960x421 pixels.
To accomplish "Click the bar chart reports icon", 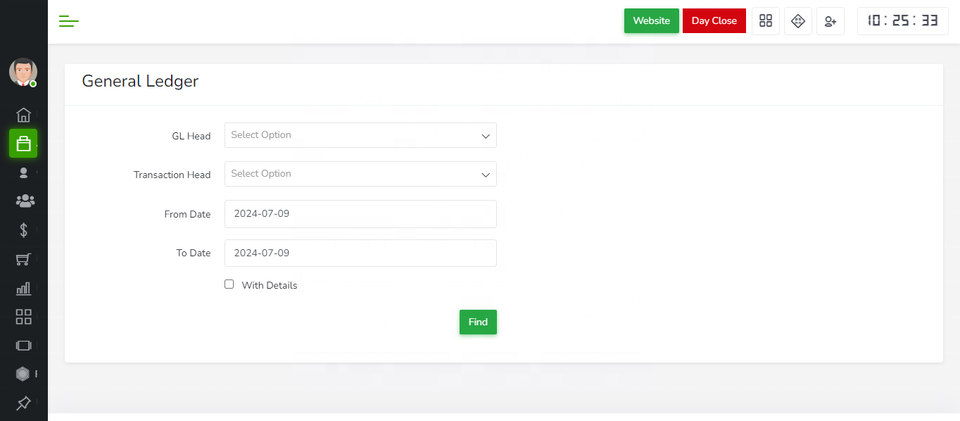I will 24,288.
